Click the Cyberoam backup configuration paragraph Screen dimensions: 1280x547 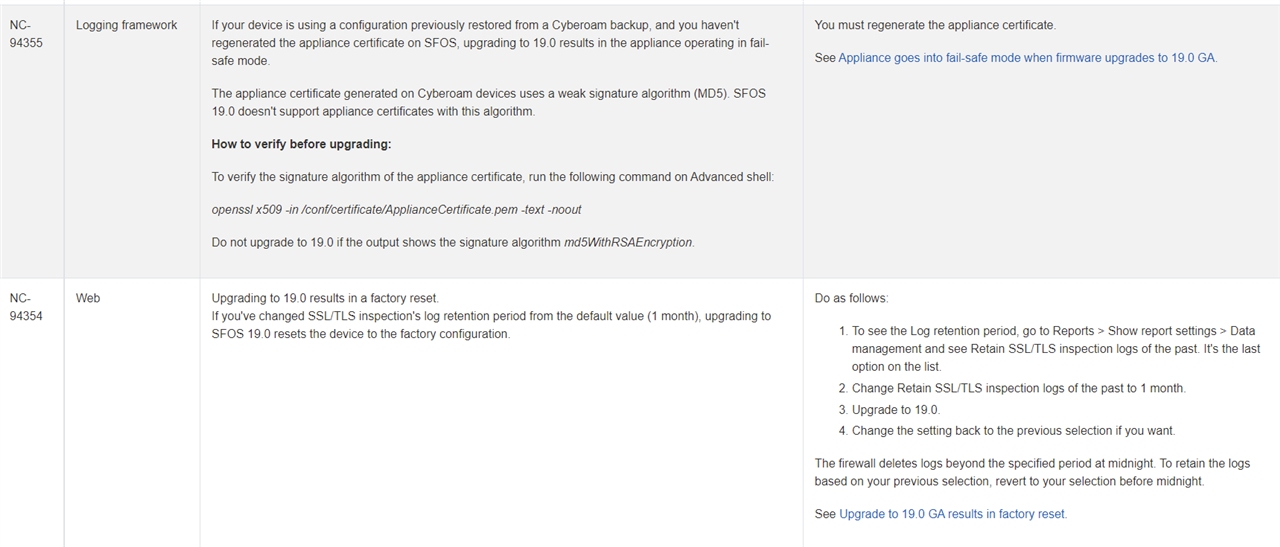[490, 42]
